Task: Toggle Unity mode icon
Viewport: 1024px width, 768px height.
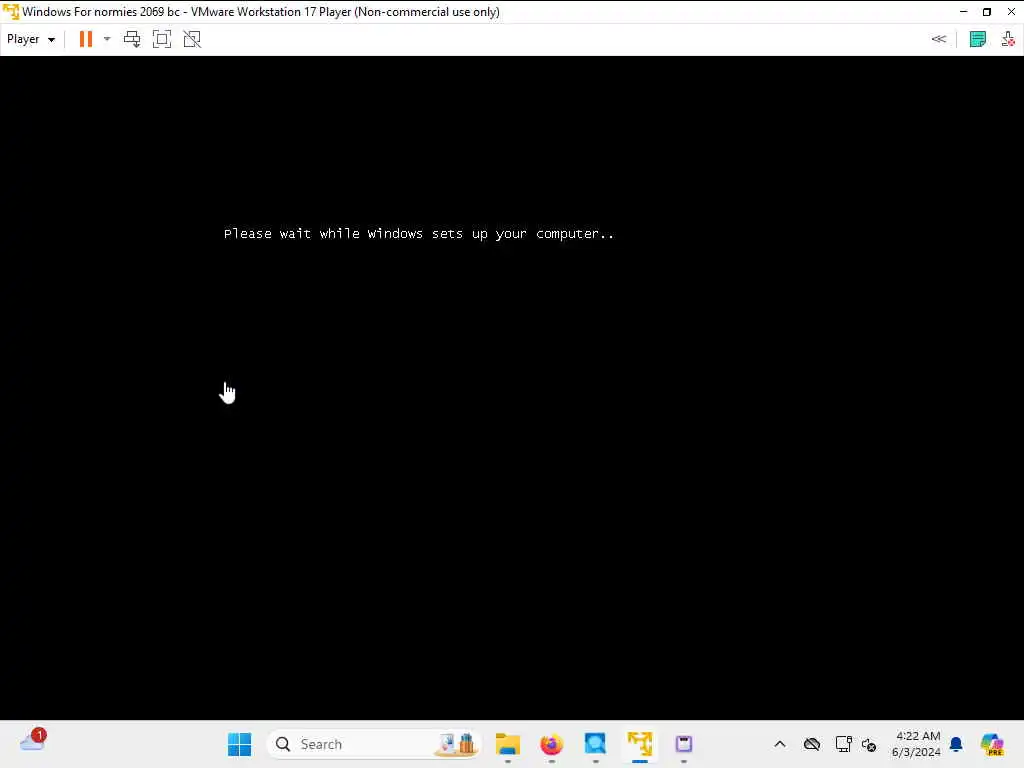Action: pos(192,39)
